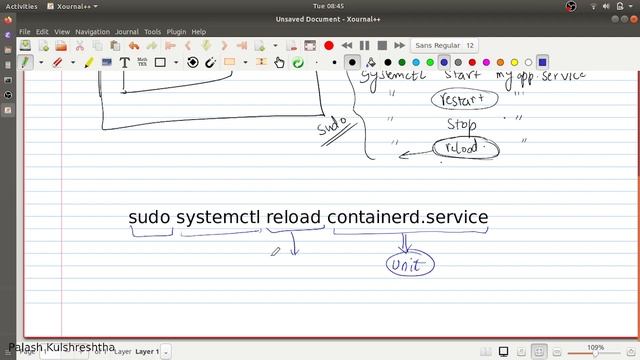The width and height of the screenshot is (640, 360).
Task: Select the Draw Rectangle shape tool
Action: 160,62
